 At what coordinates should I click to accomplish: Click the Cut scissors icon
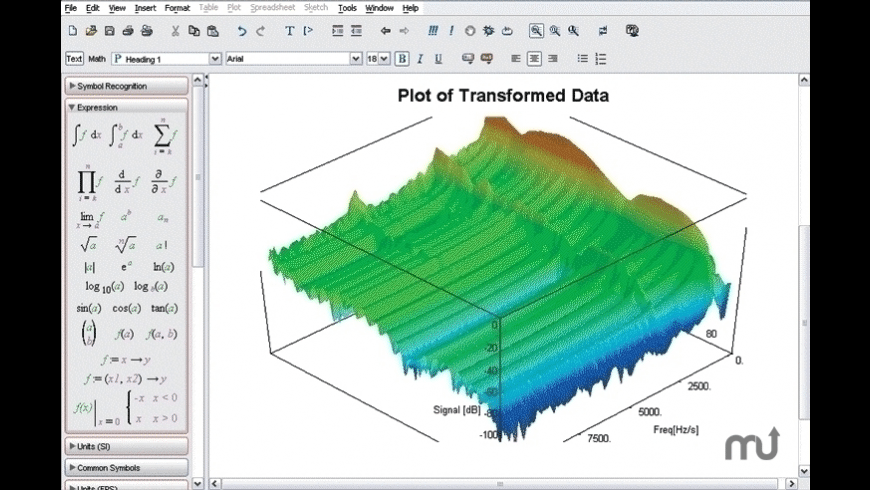tap(175, 31)
